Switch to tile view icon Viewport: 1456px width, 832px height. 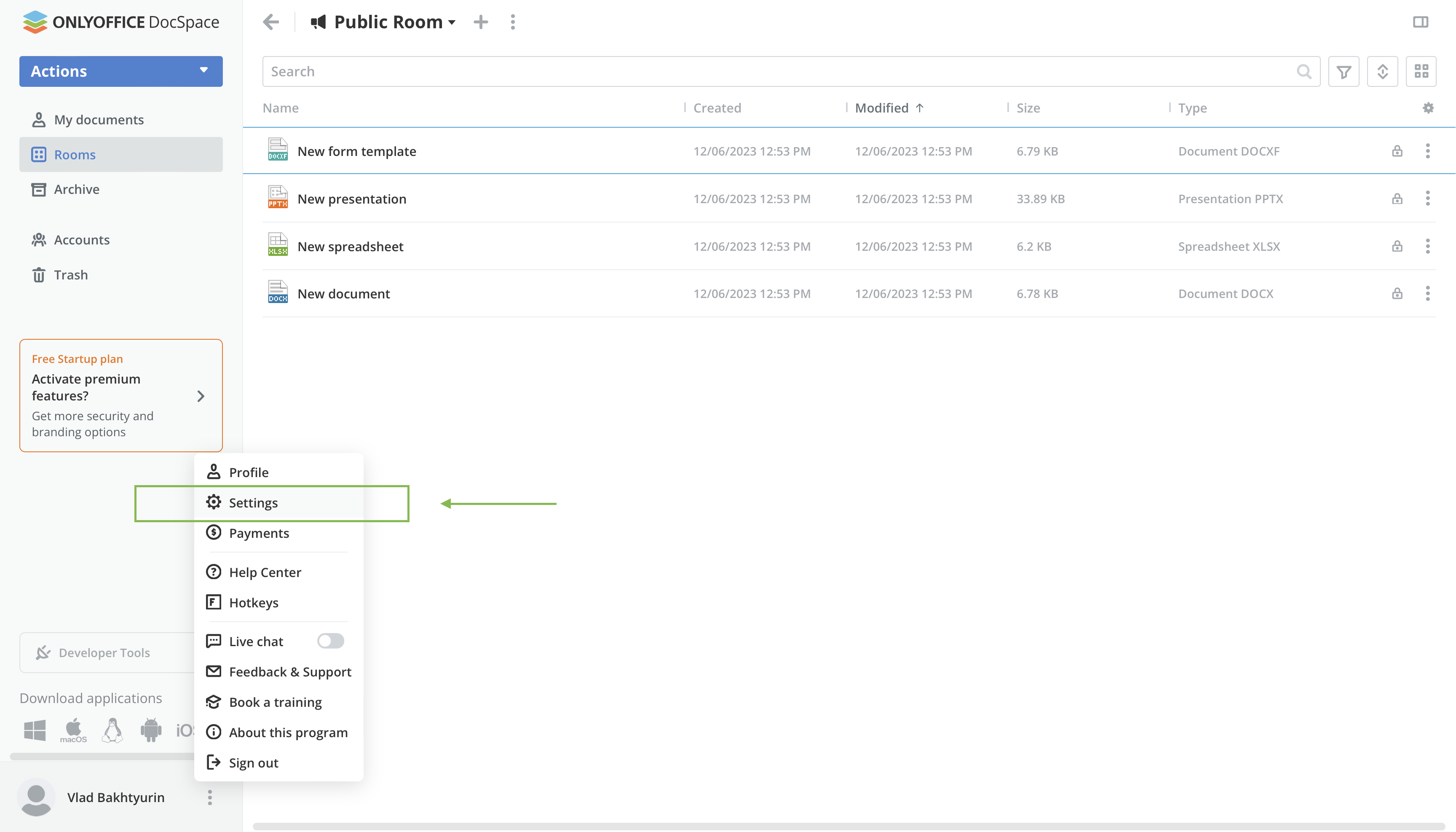click(1421, 71)
